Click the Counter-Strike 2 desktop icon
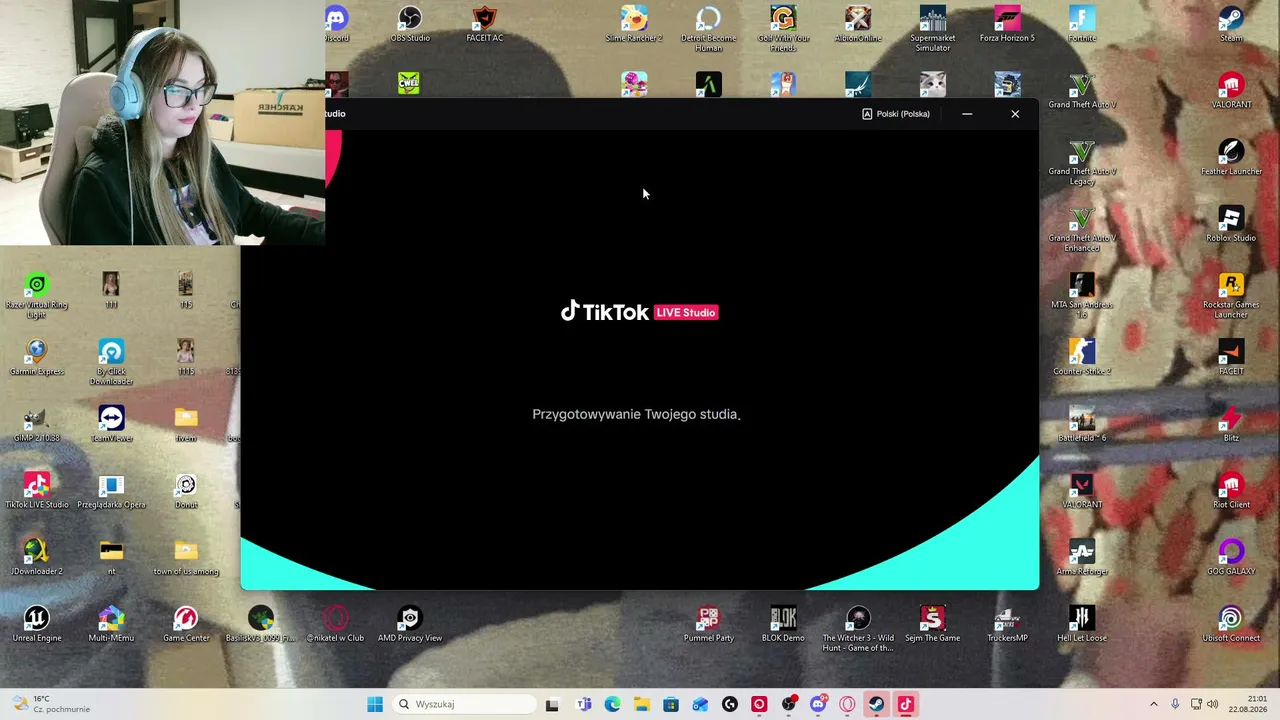This screenshot has height=720, width=1280. (x=1082, y=357)
